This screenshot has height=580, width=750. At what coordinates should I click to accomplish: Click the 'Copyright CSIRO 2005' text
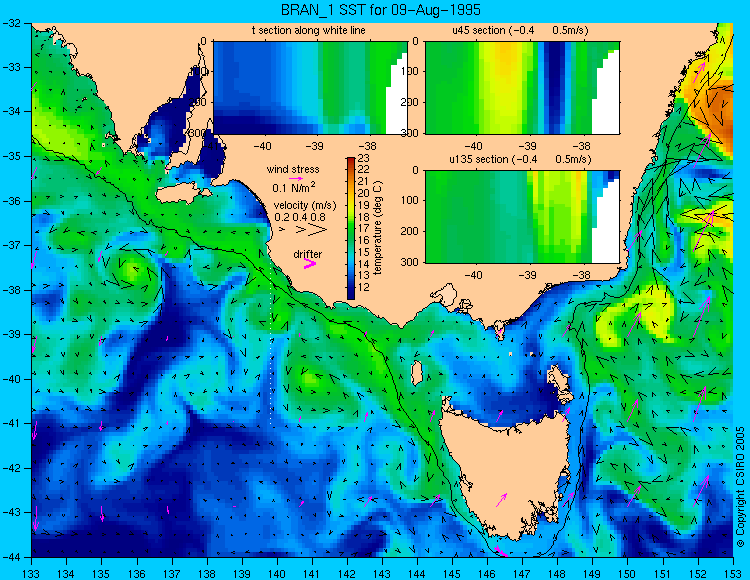click(x=740, y=488)
